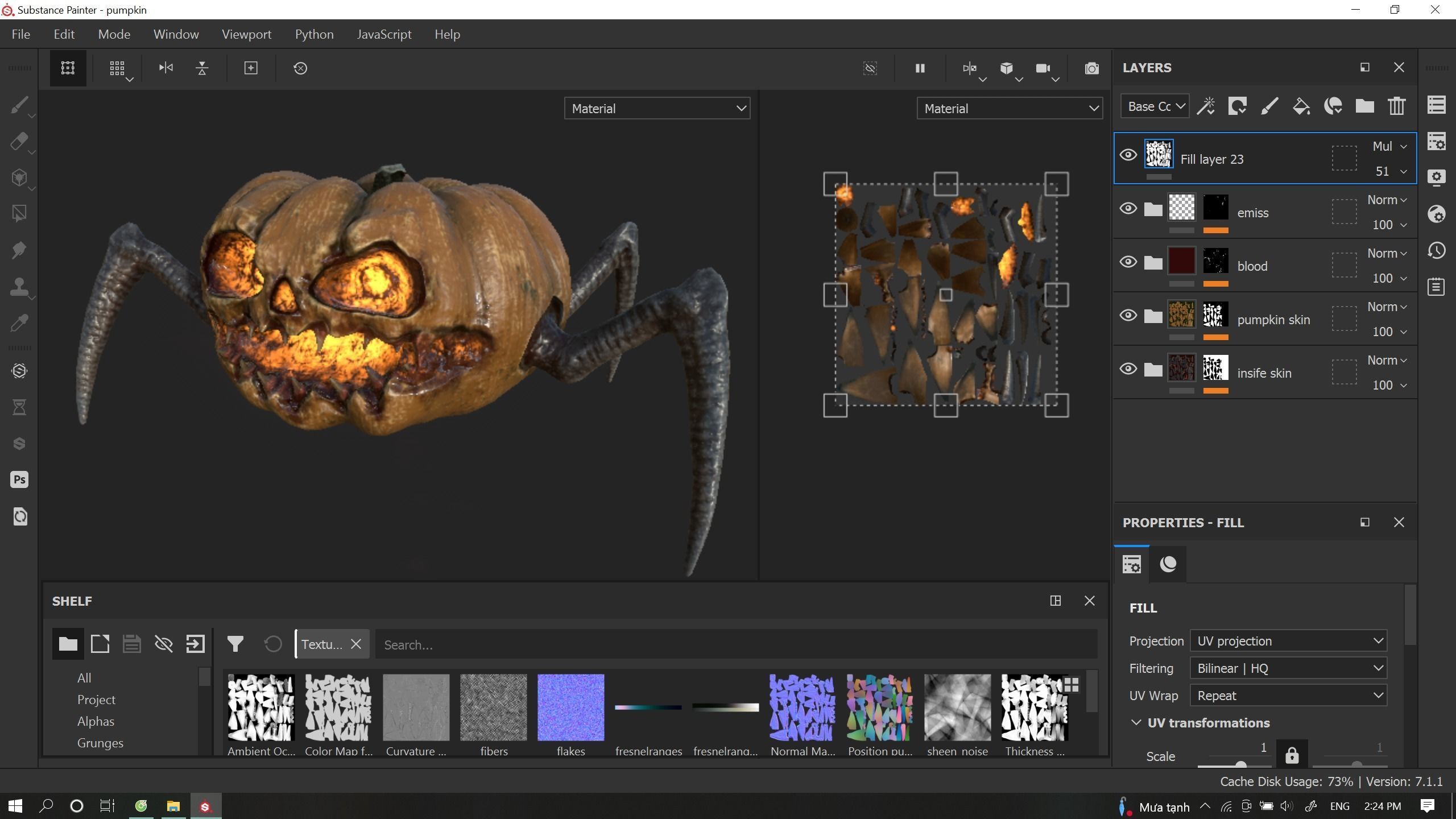
Task: Select the flakes texture thumbnail
Action: coord(570,708)
